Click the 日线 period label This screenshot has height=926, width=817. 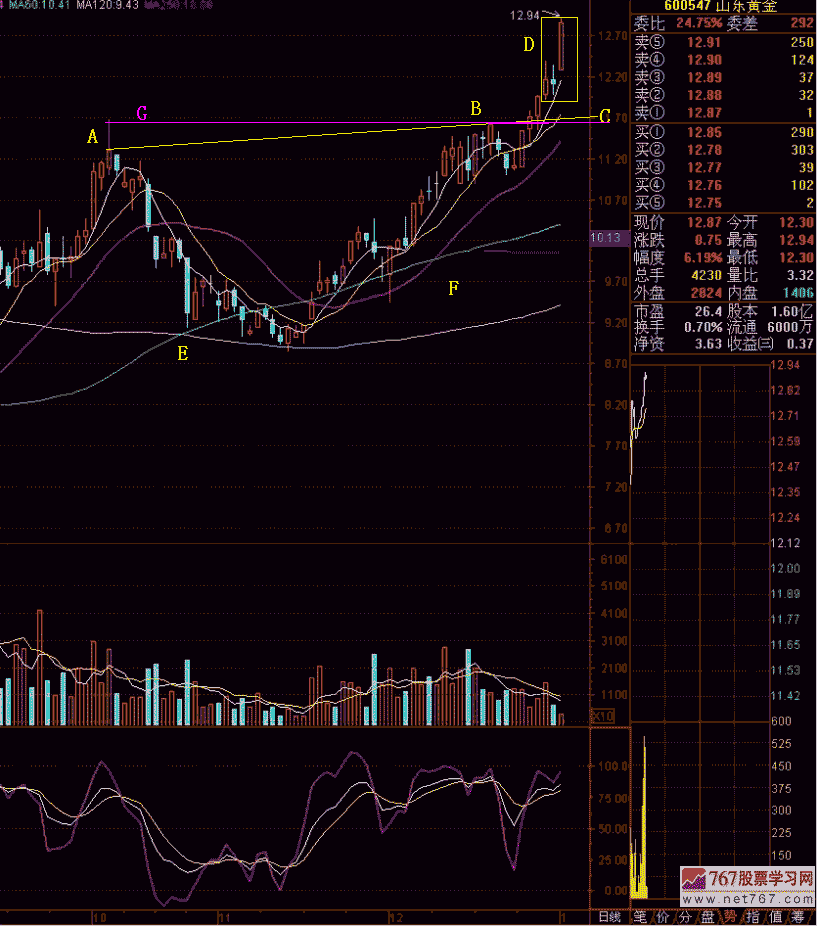[609, 917]
